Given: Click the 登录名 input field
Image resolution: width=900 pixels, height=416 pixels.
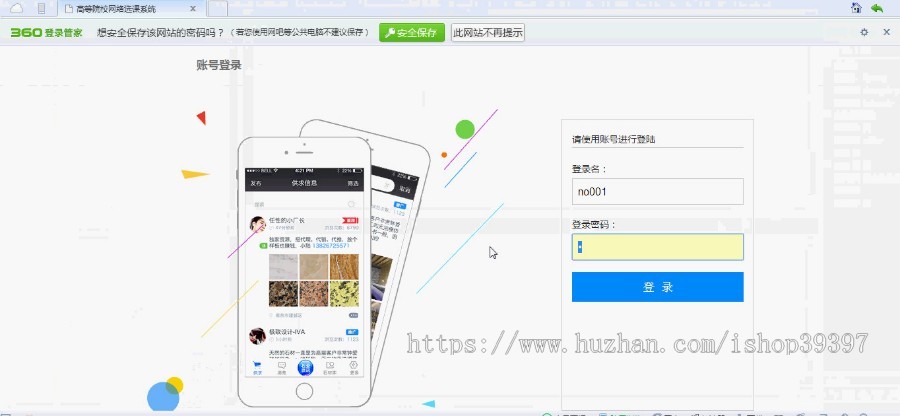Looking at the screenshot, I should (657, 192).
